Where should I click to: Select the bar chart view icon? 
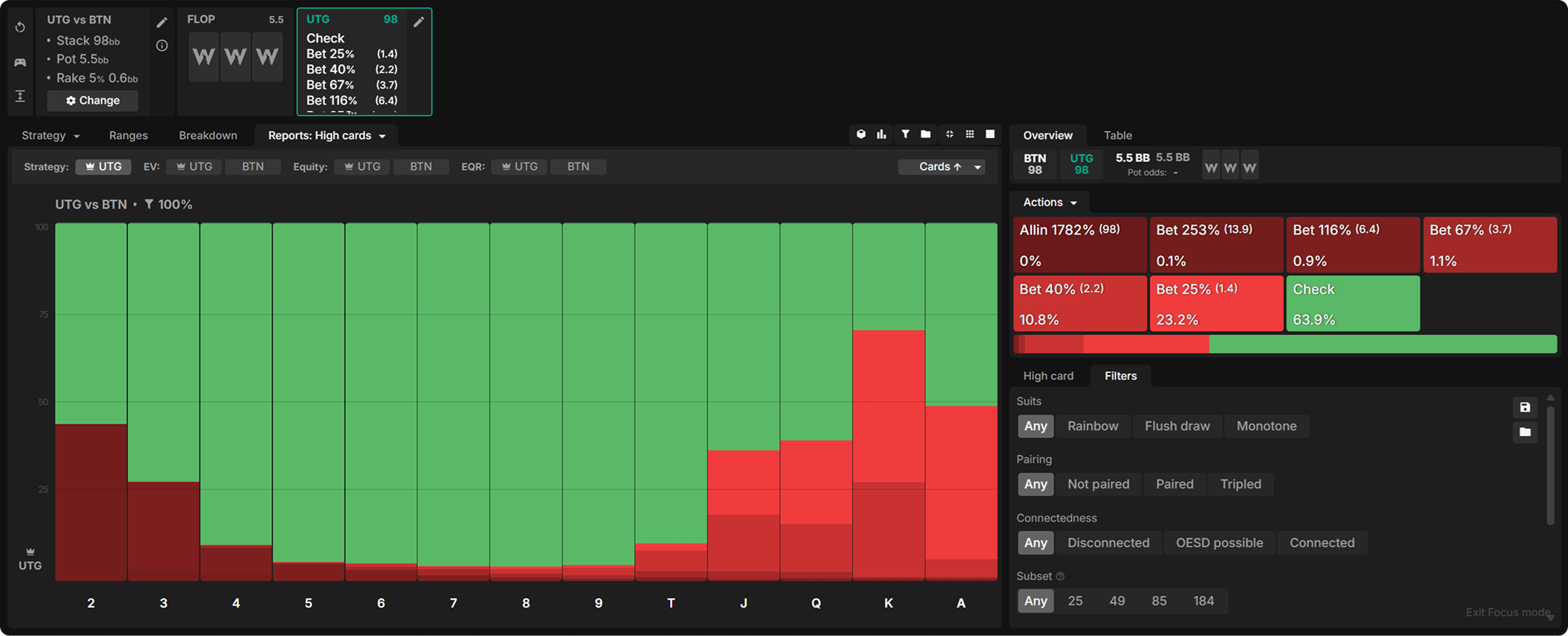[x=881, y=134]
